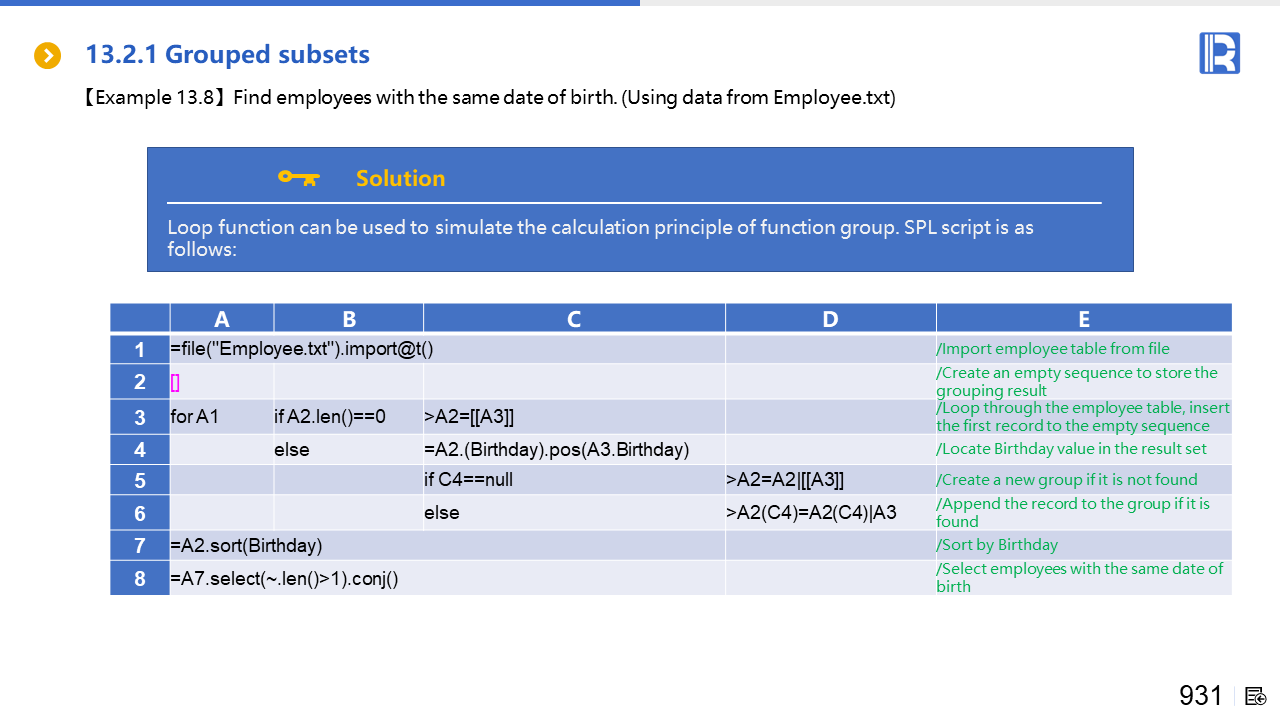Click row header 1 in the table

click(x=140, y=350)
